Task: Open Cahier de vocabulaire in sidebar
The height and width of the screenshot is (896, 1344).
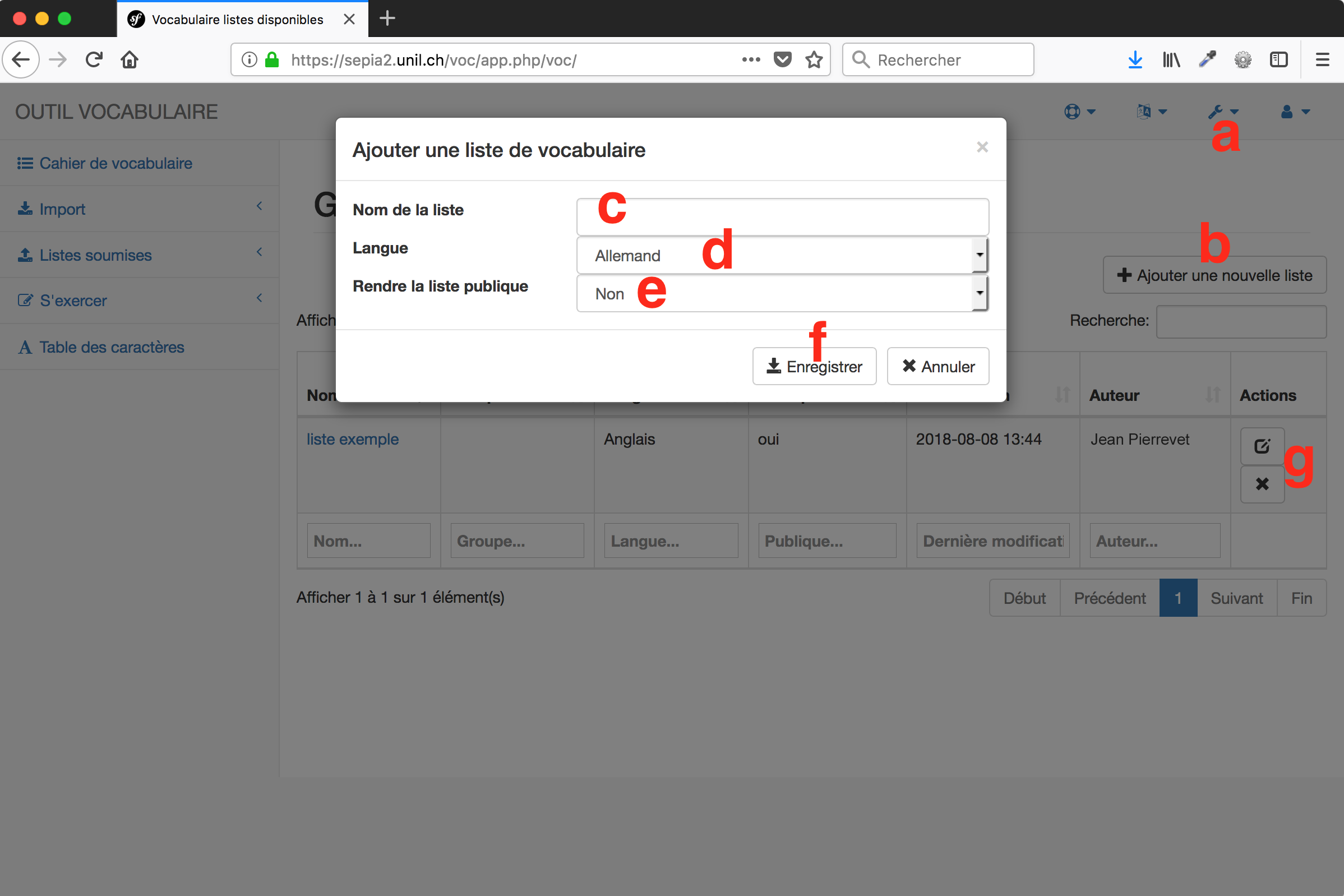Action: [x=115, y=163]
